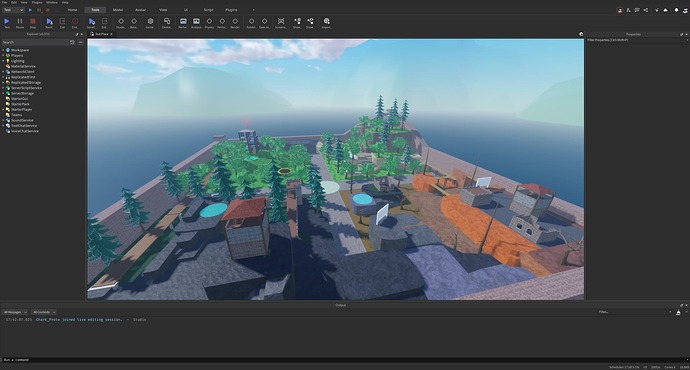This screenshot has height=370, width=690.
Task: Expand the StarterPlayer service node
Action: [x=3, y=110]
